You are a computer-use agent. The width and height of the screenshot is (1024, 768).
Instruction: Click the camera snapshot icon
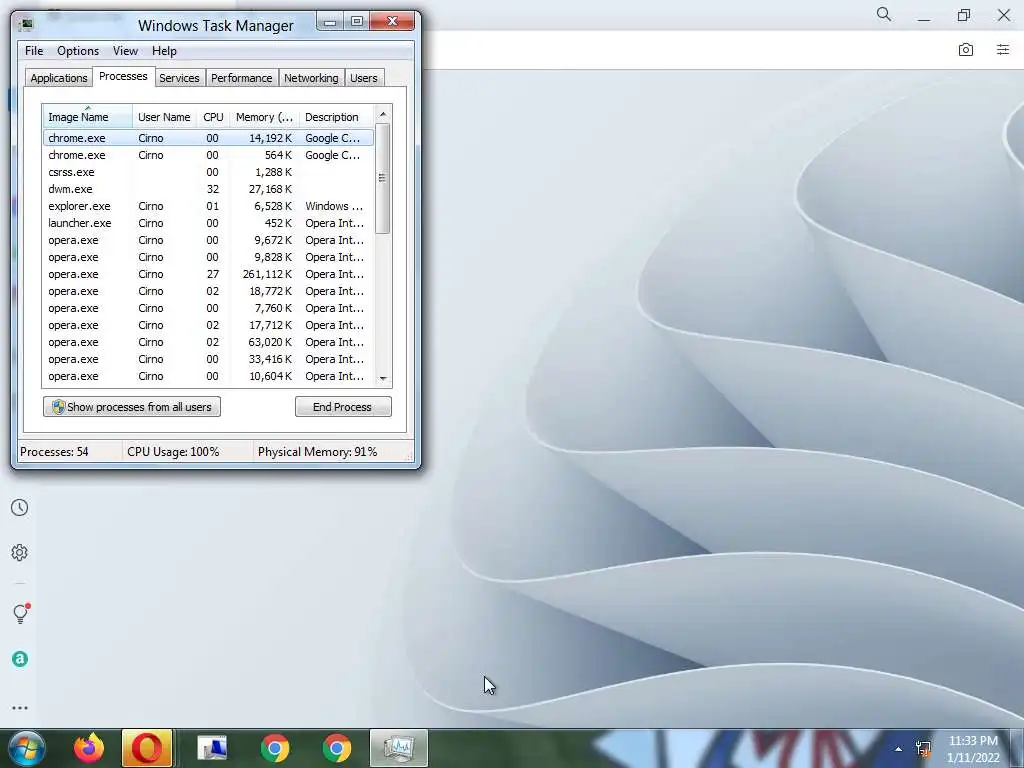coord(966,50)
